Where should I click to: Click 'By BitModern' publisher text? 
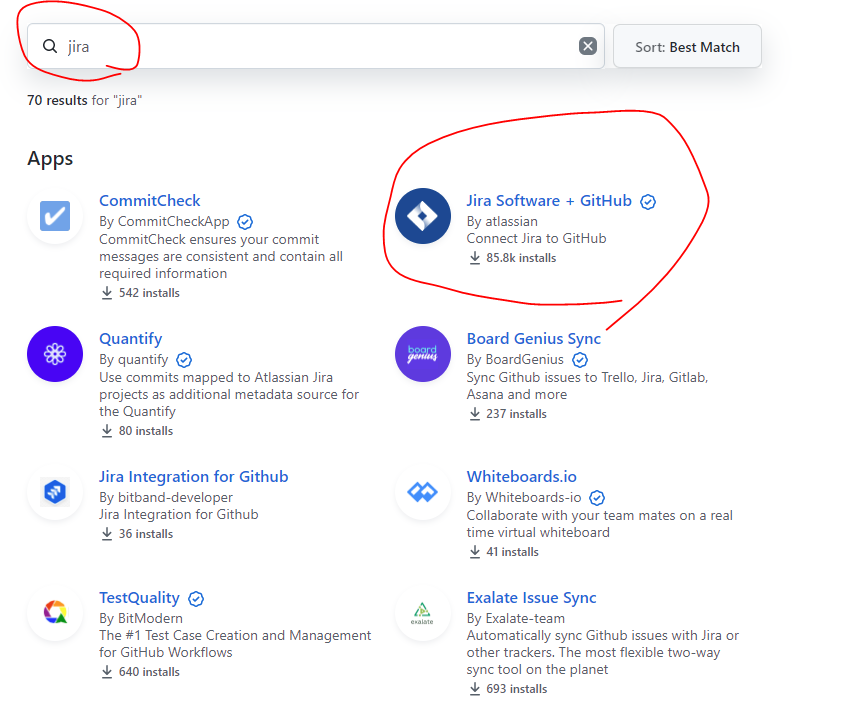click(141, 618)
